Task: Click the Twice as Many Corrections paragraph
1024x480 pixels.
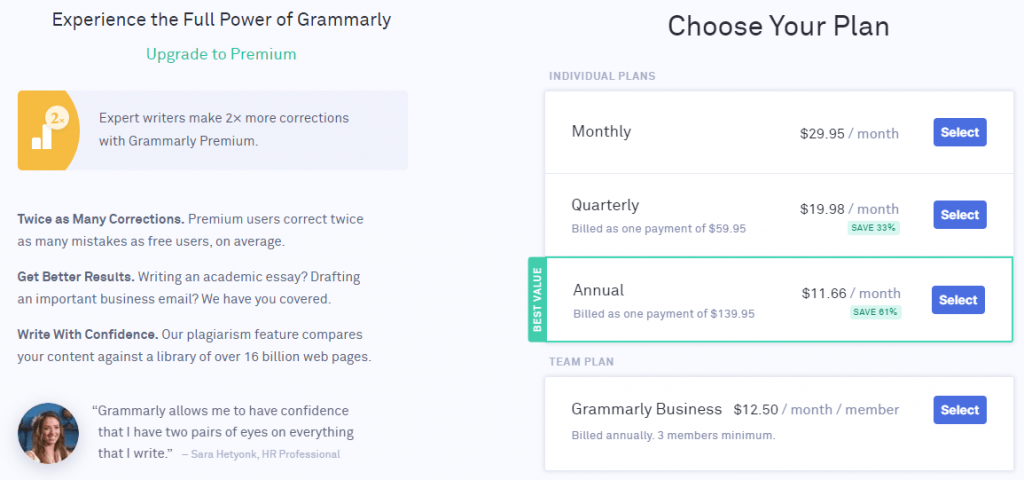Action: [x=190, y=230]
